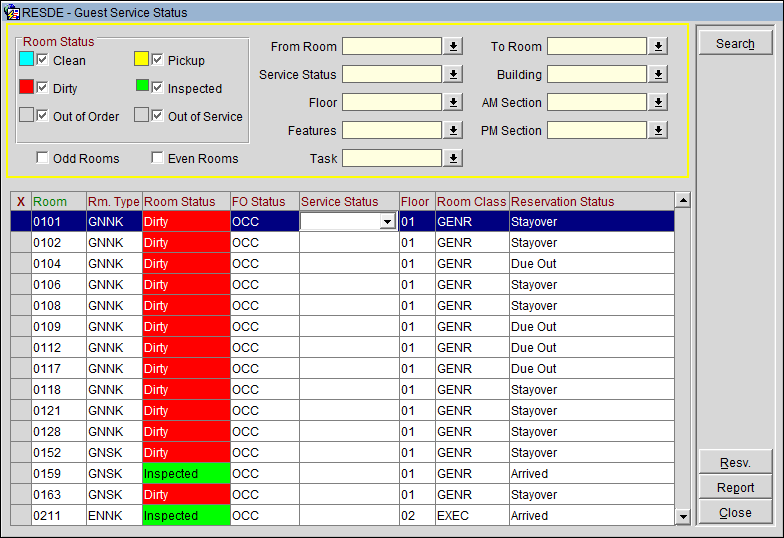Enable the Even Rooms checkbox
Screen dimensions: 784x538
(158, 158)
